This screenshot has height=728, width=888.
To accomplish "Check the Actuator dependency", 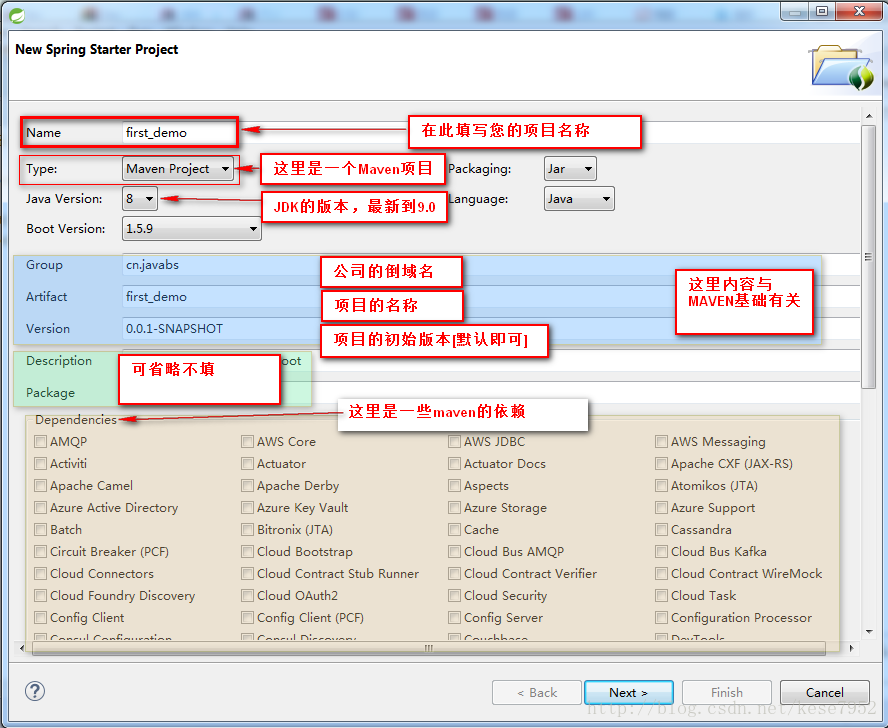I will (x=247, y=463).
